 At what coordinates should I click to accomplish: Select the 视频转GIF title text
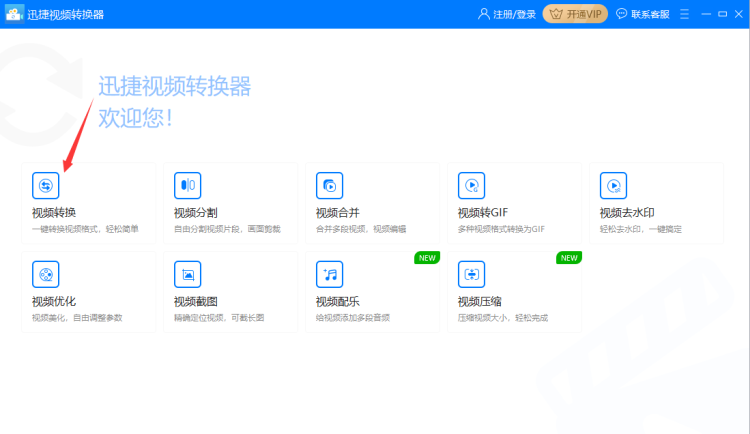tap(483, 212)
